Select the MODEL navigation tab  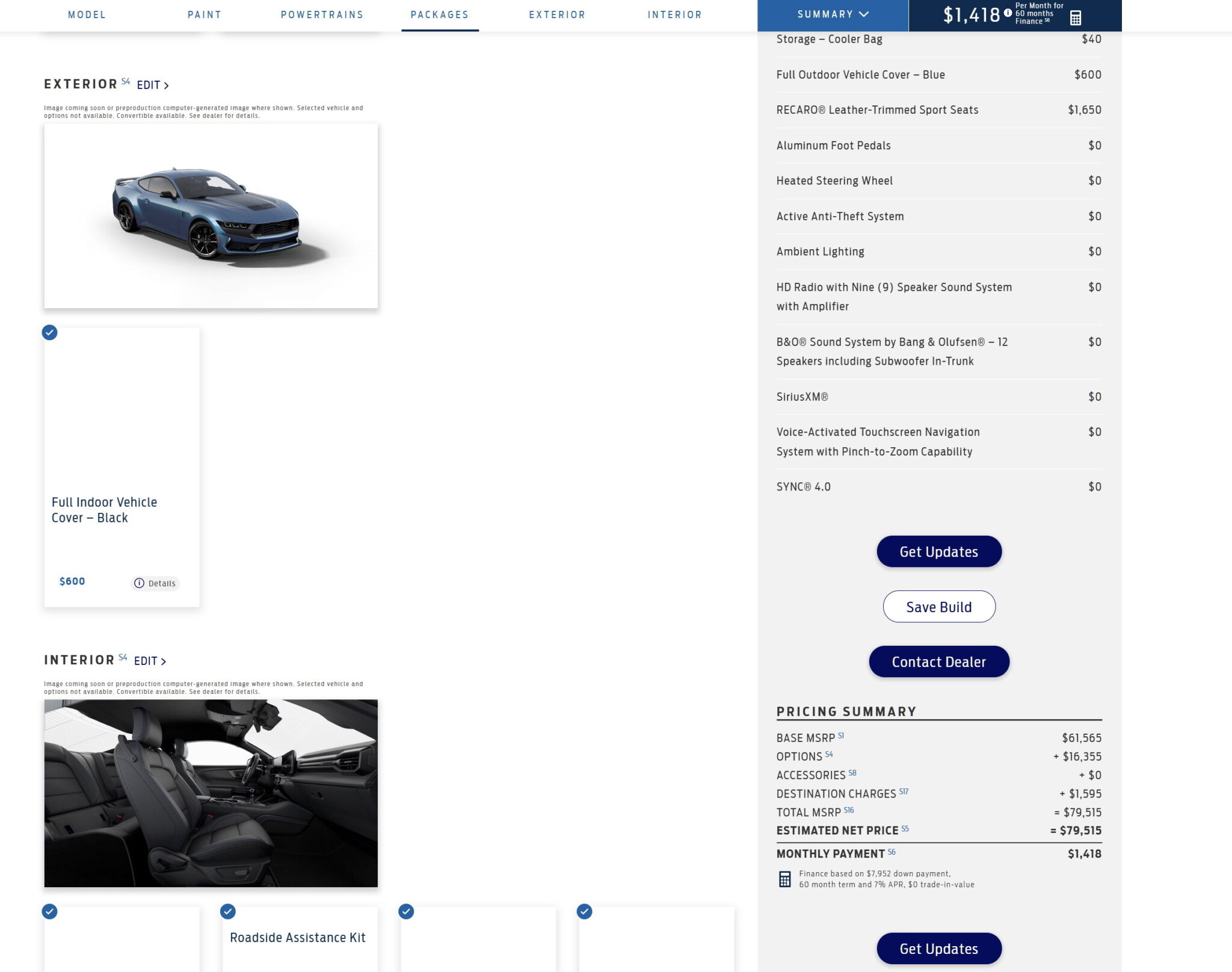(87, 15)
